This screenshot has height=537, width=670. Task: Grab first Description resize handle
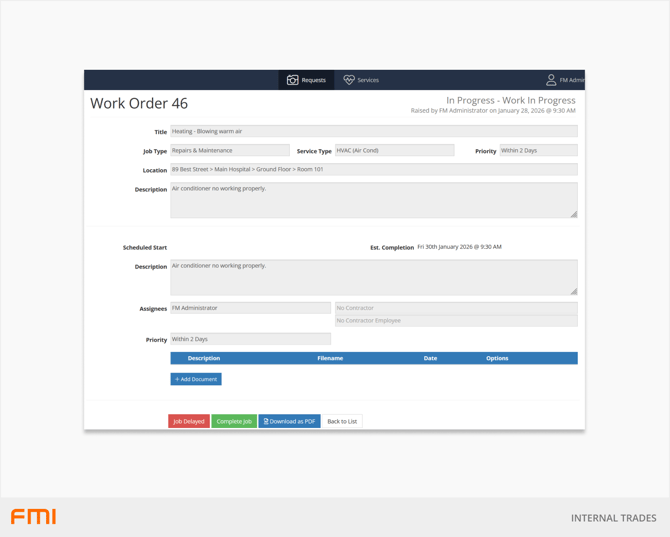point(574,214)
